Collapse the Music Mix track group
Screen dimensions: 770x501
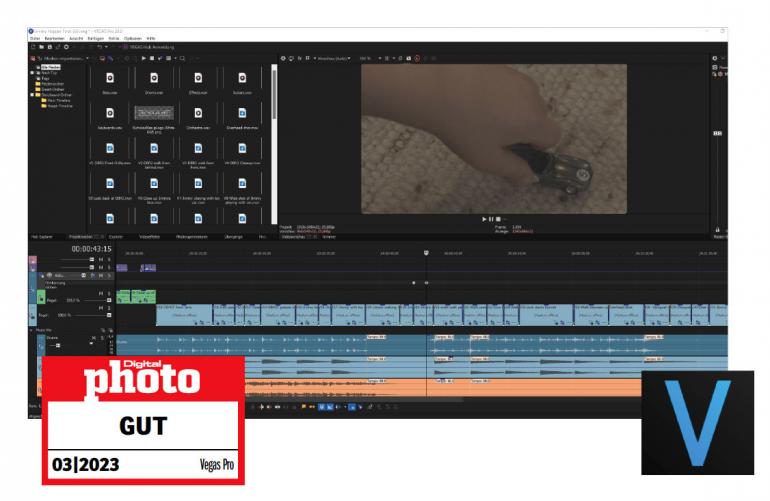[32, 328]
